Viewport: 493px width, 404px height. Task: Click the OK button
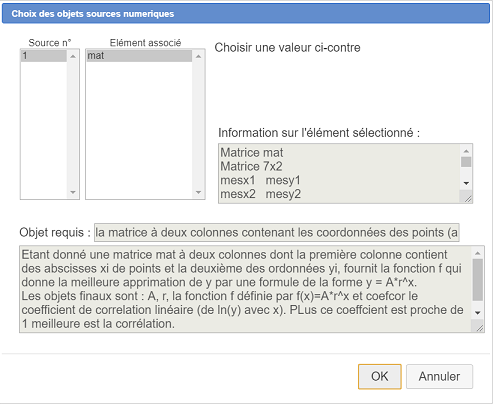[380, 376]
